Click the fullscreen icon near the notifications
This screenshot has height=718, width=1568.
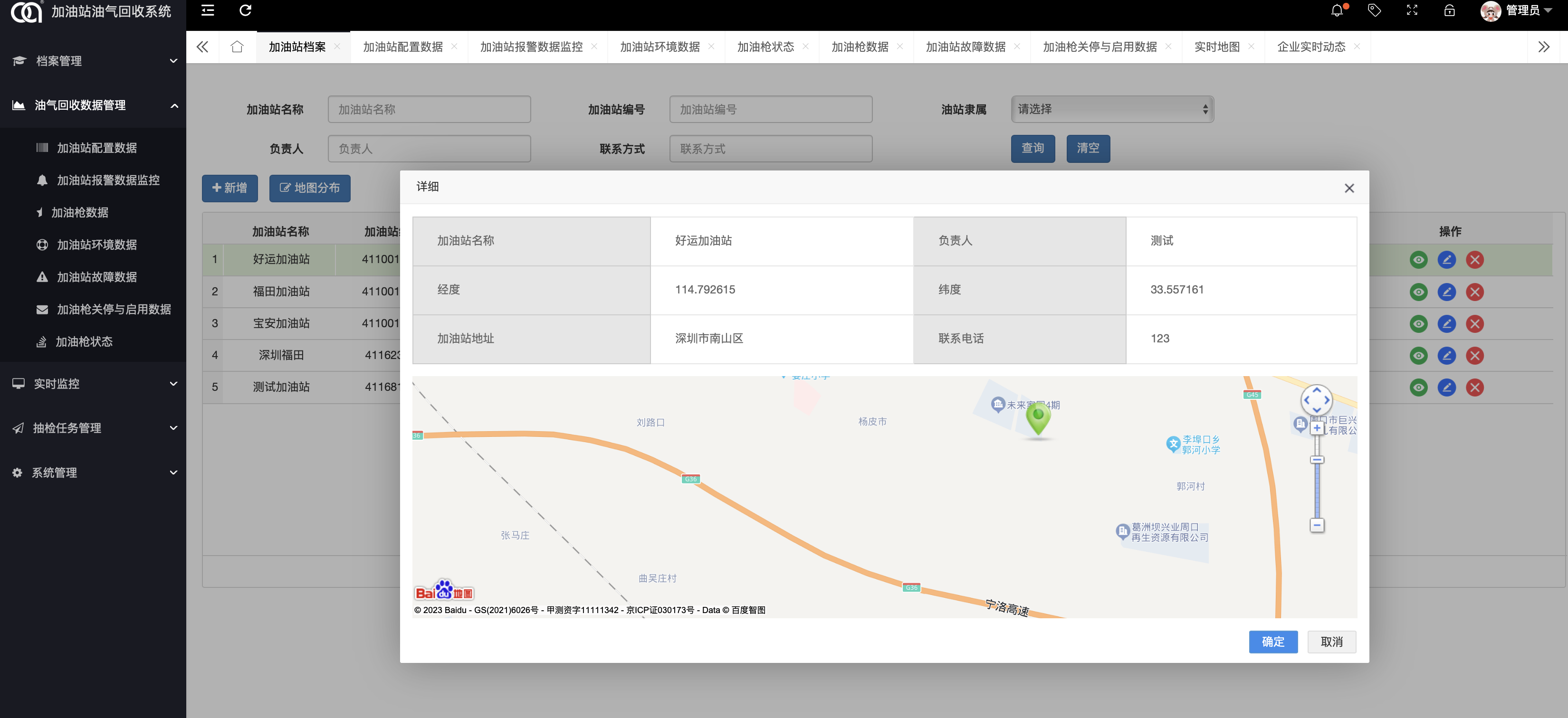1412,10
